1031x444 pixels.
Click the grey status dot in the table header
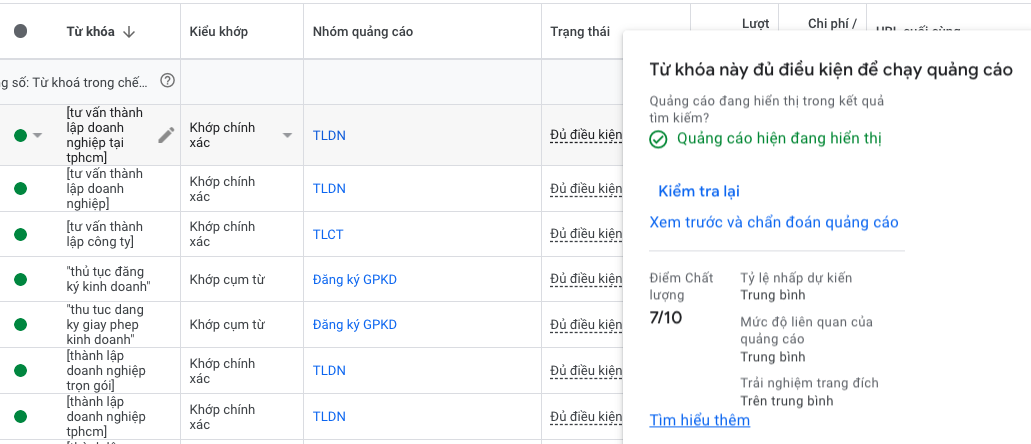click(x=20, y=32)
